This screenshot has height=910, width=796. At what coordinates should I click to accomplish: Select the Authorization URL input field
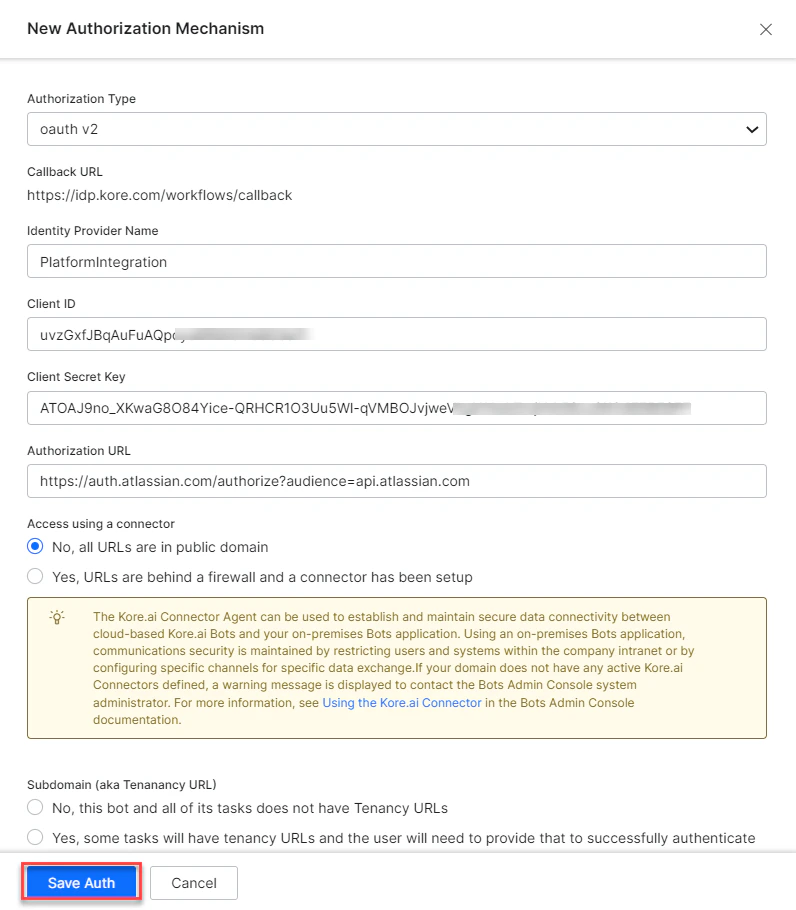[397, 481]
